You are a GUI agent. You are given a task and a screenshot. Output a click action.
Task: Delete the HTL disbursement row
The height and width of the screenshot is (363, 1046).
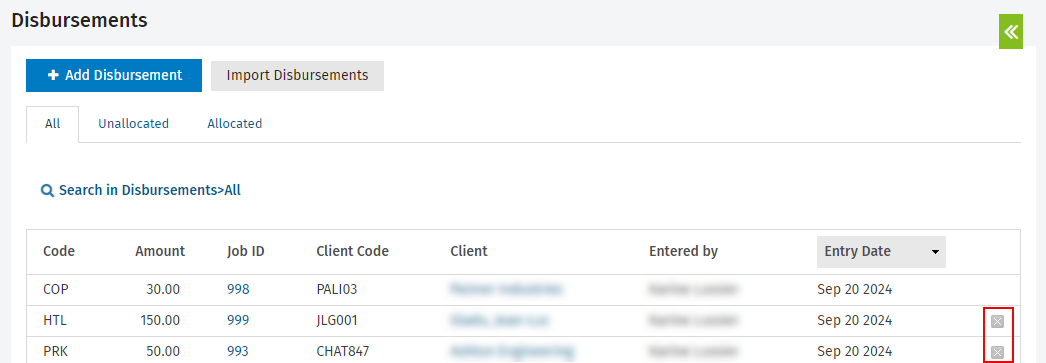(997, 322)
